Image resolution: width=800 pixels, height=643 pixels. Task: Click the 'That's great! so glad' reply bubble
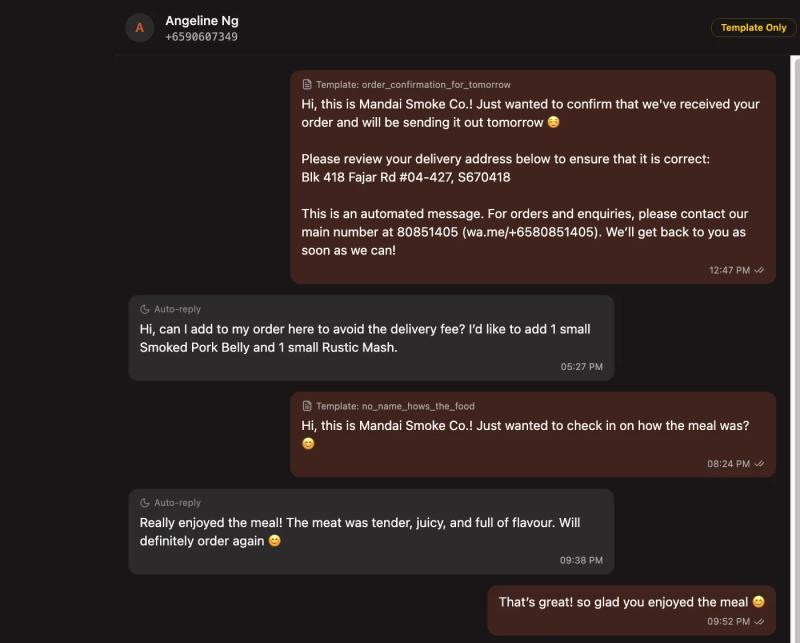pyautogui.click(x=632, y=610)
